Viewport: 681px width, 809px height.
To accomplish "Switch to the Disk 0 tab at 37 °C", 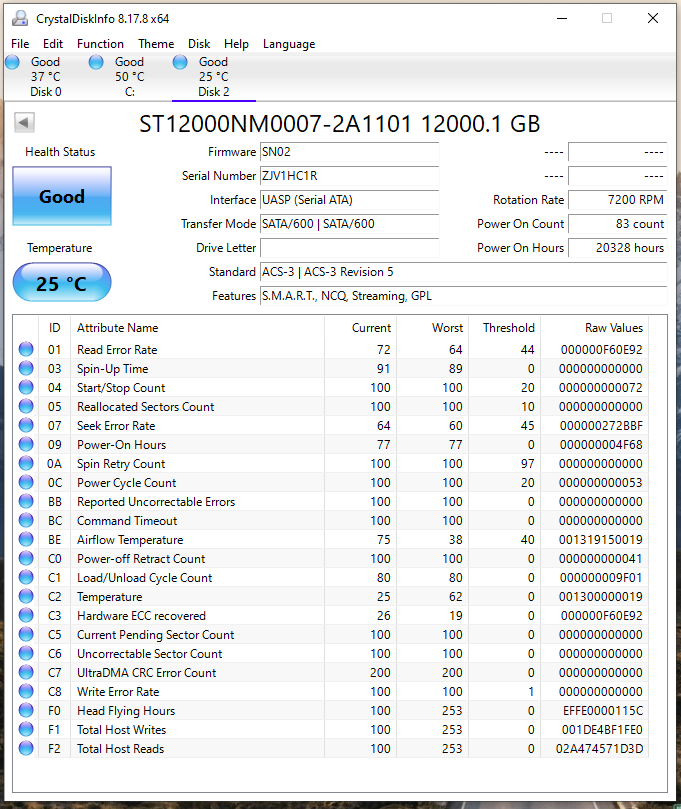I will point(45,77).
